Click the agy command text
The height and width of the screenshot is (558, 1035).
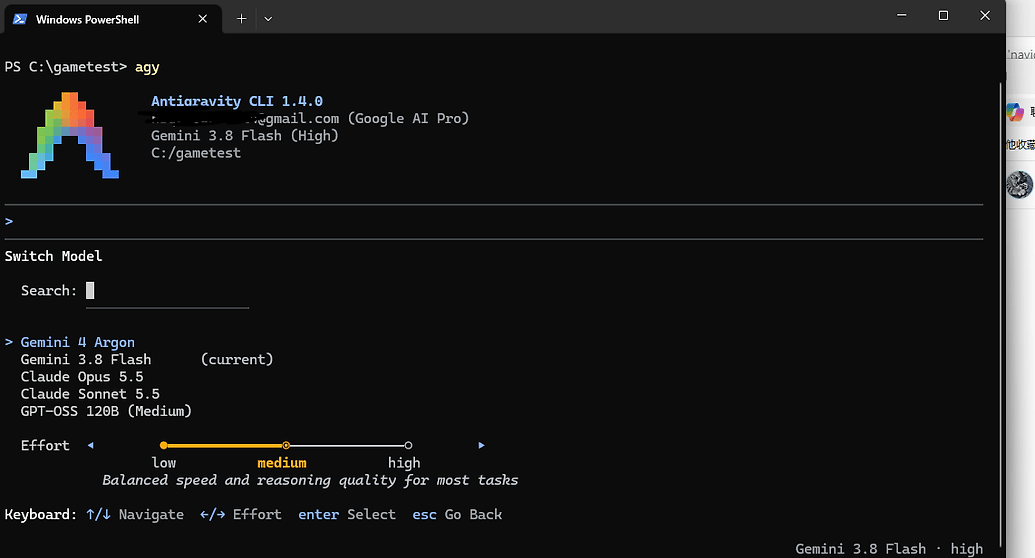coord(147,67)
